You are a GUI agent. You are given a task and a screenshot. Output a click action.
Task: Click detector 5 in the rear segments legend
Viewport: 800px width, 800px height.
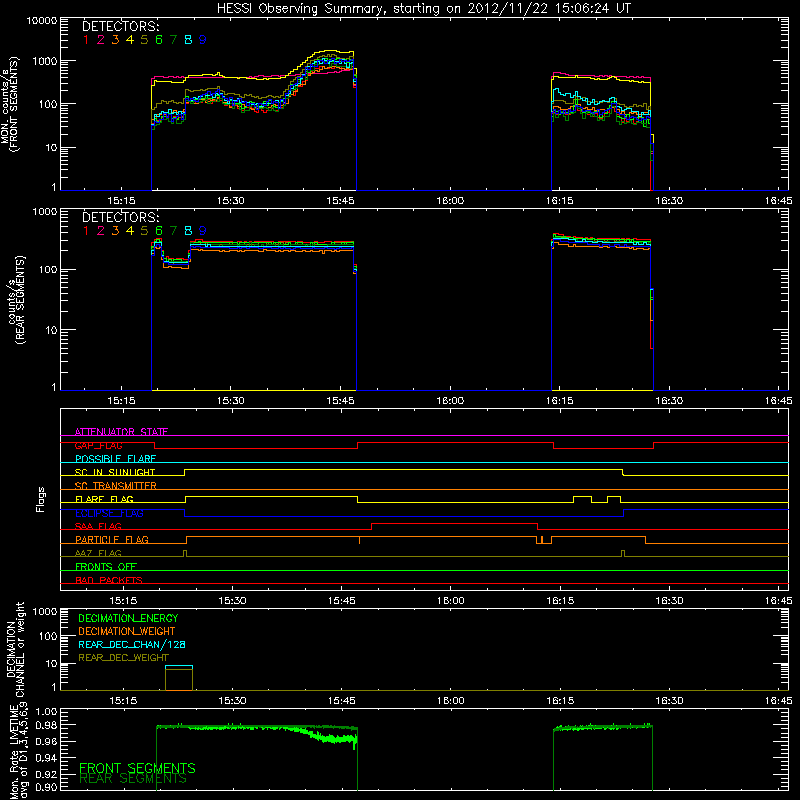coord(144,231)
